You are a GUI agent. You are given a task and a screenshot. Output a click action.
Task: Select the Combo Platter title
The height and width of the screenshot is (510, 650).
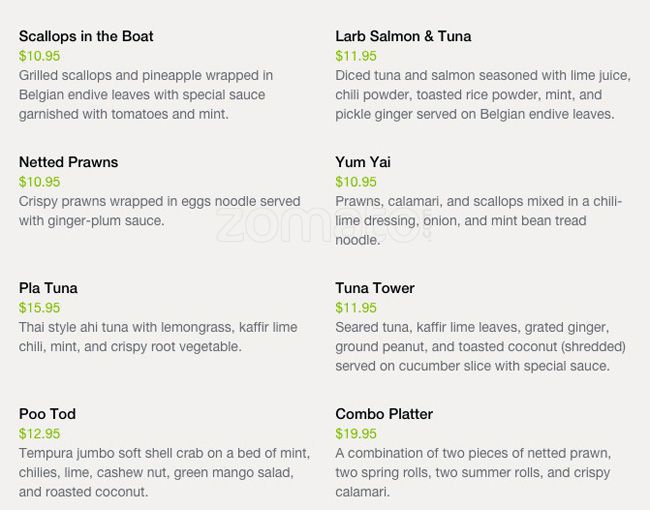point(384,414)
